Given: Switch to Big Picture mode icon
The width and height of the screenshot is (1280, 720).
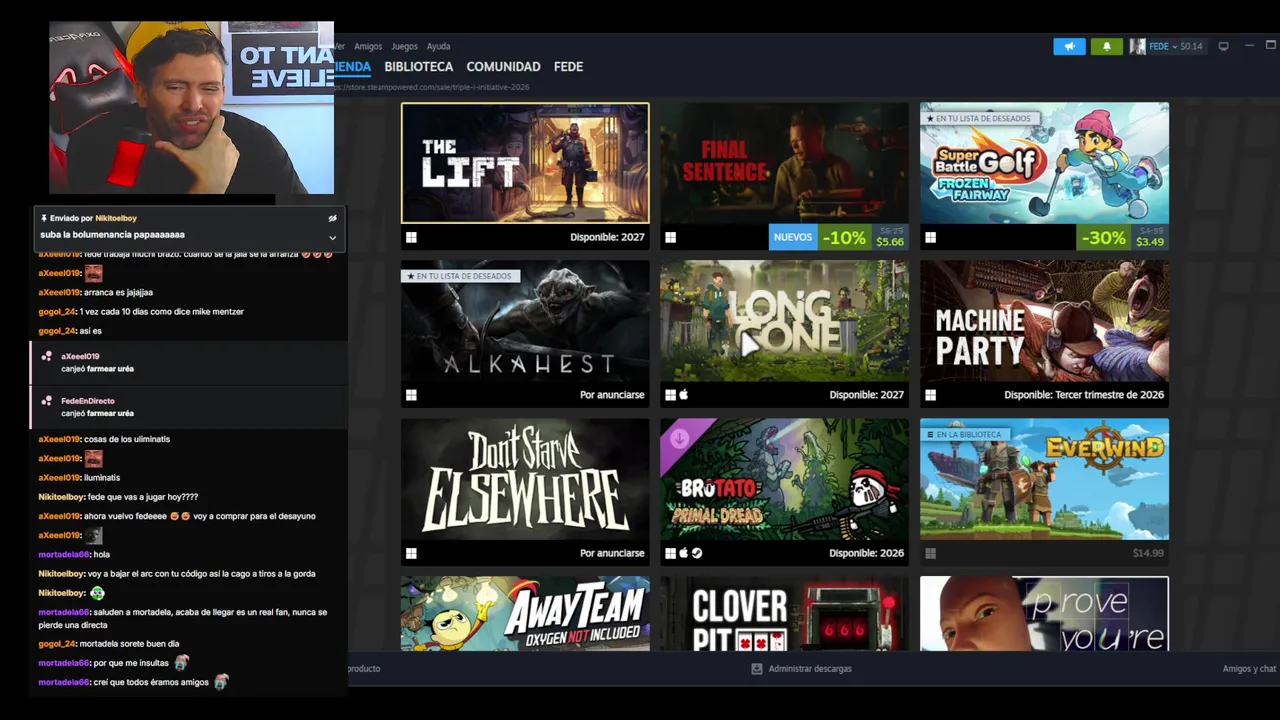Looking at the screenshot, I should [1223, 46].
